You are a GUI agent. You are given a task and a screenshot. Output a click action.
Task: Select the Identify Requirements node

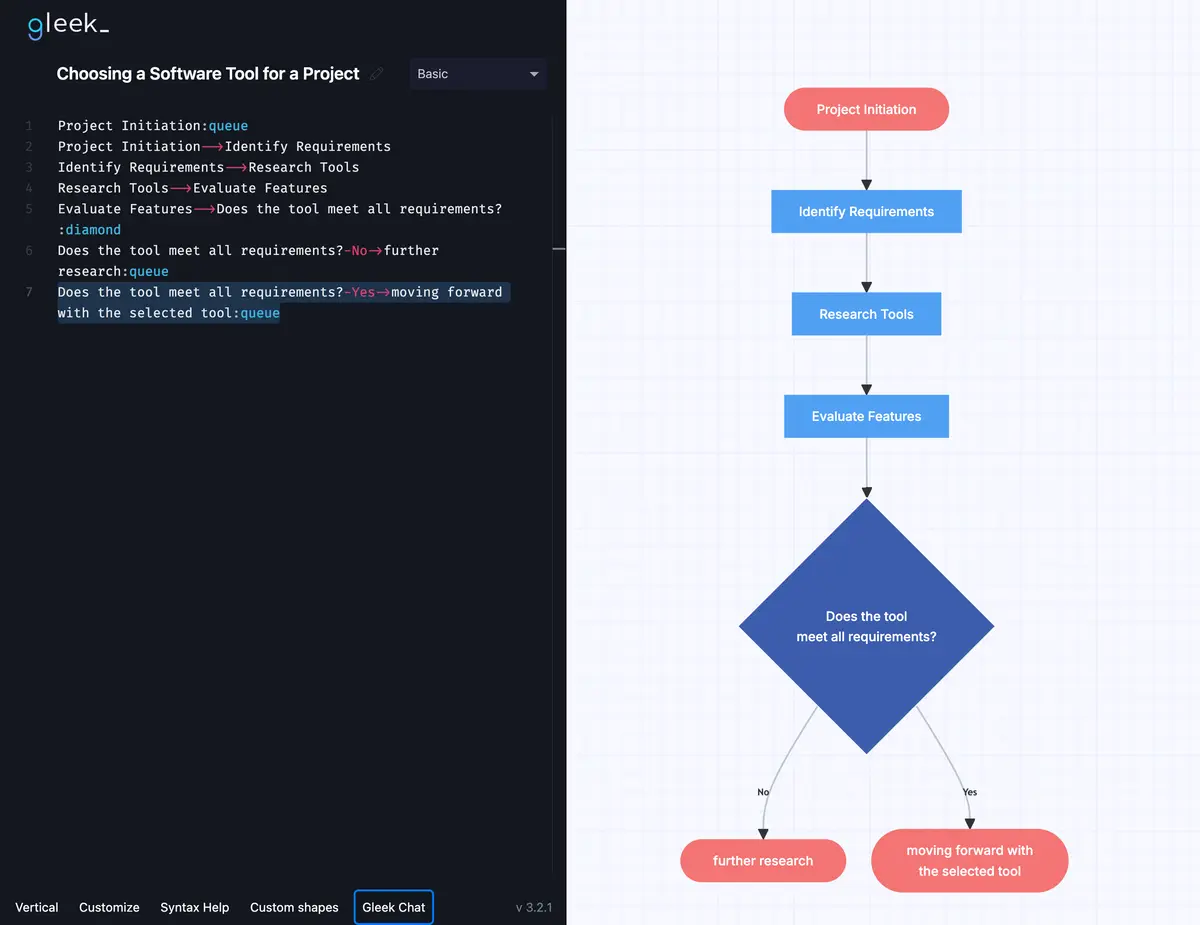point(866,212)
